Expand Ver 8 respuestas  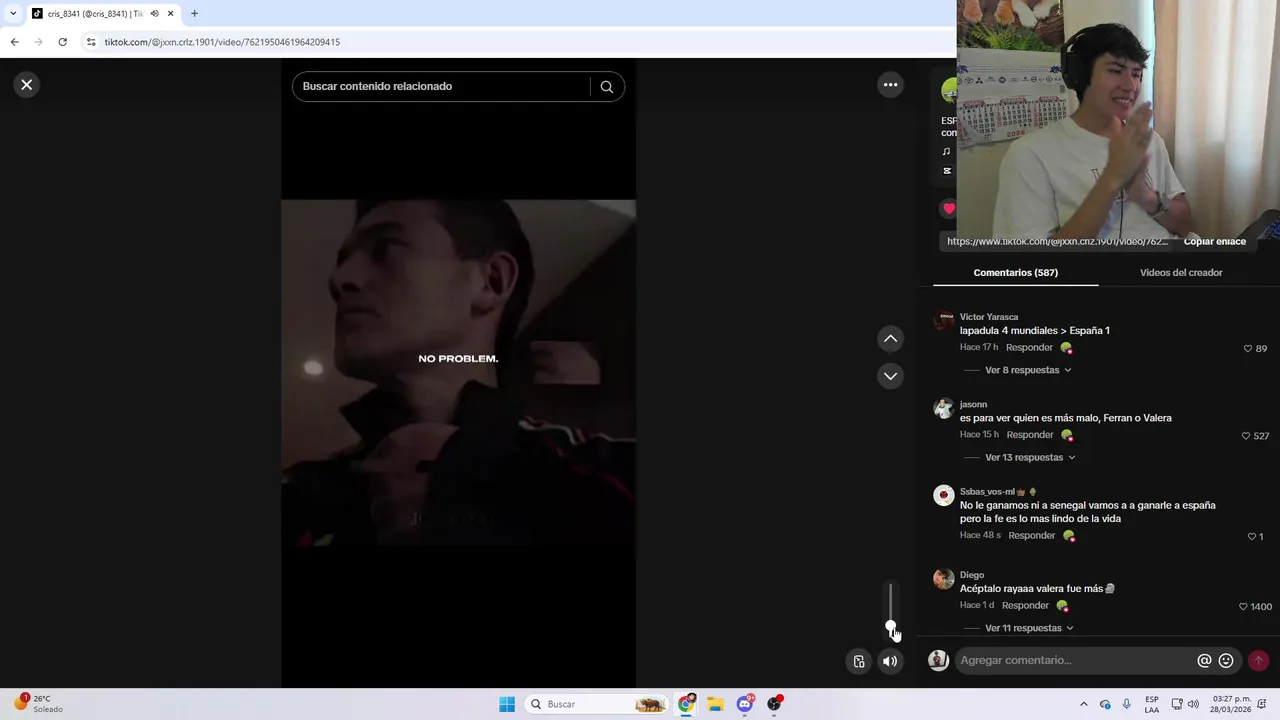click(x=1028, y=370)
